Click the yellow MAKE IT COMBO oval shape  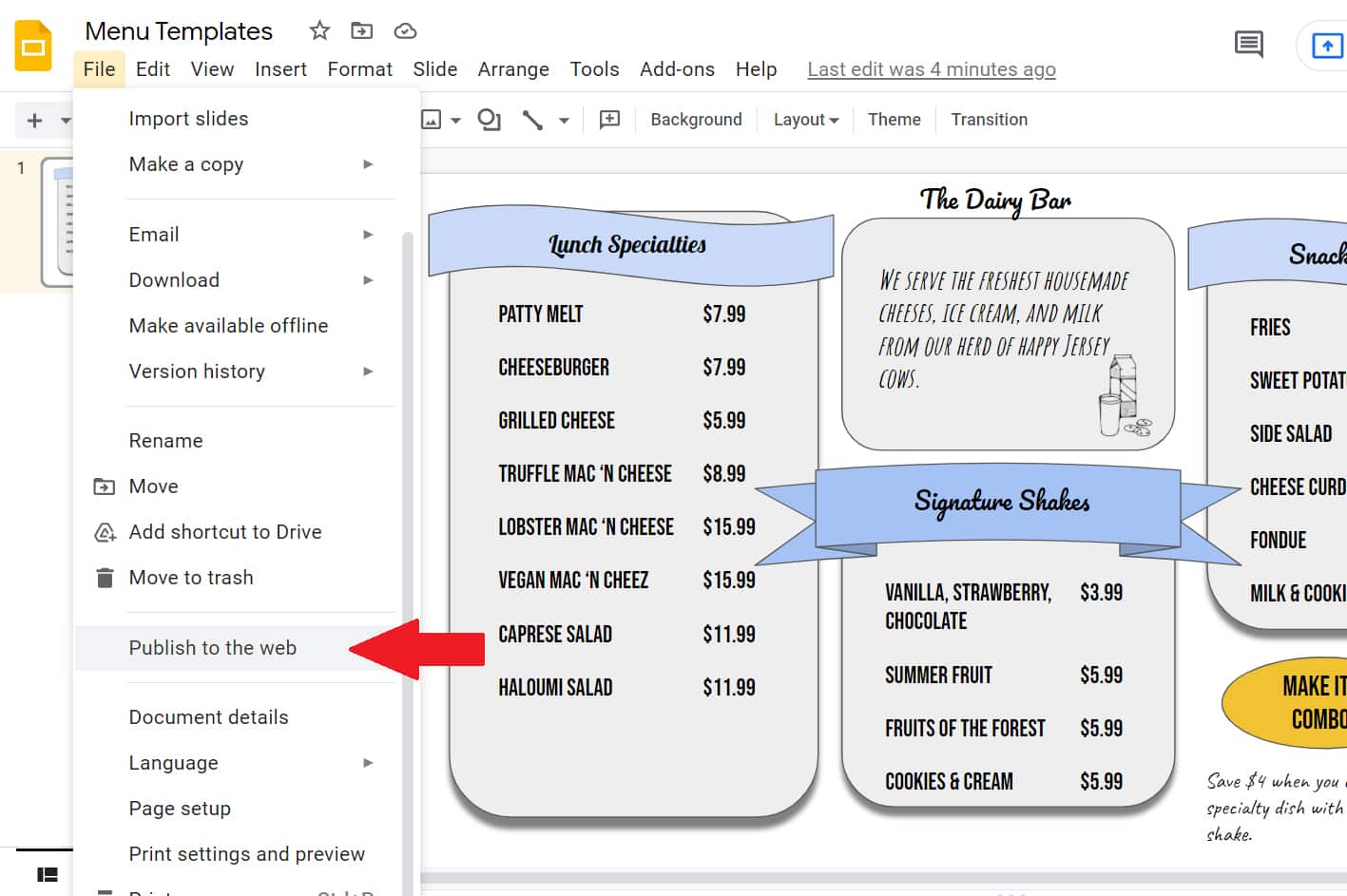1285,702
